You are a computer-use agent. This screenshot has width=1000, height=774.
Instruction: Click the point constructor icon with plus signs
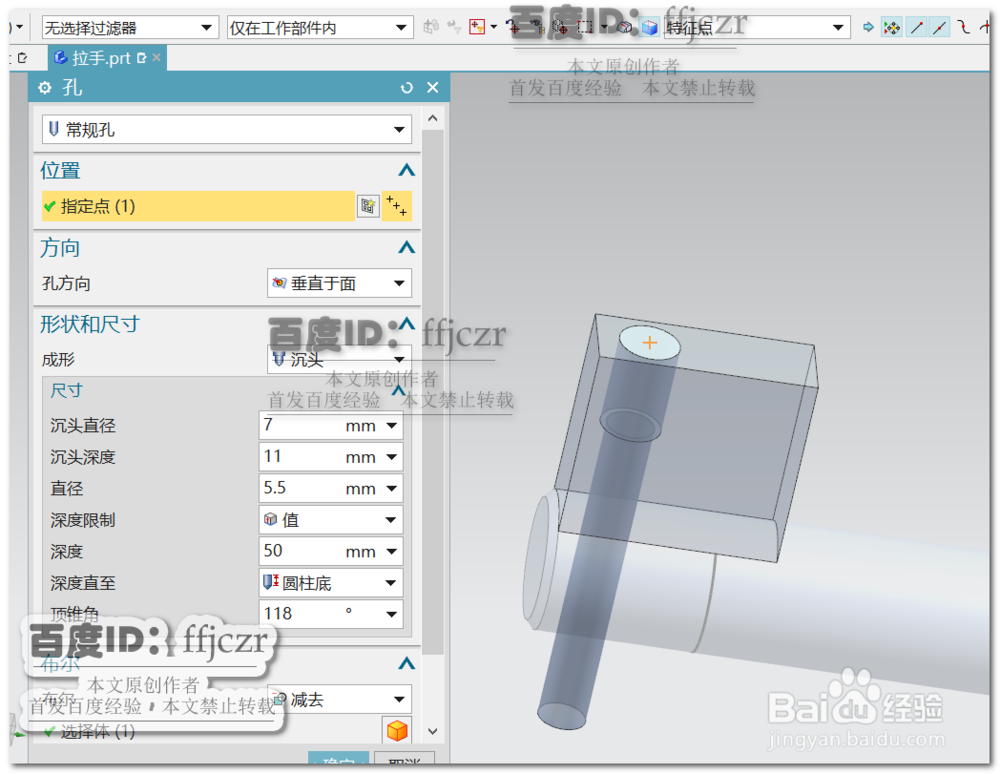point(397,206)
